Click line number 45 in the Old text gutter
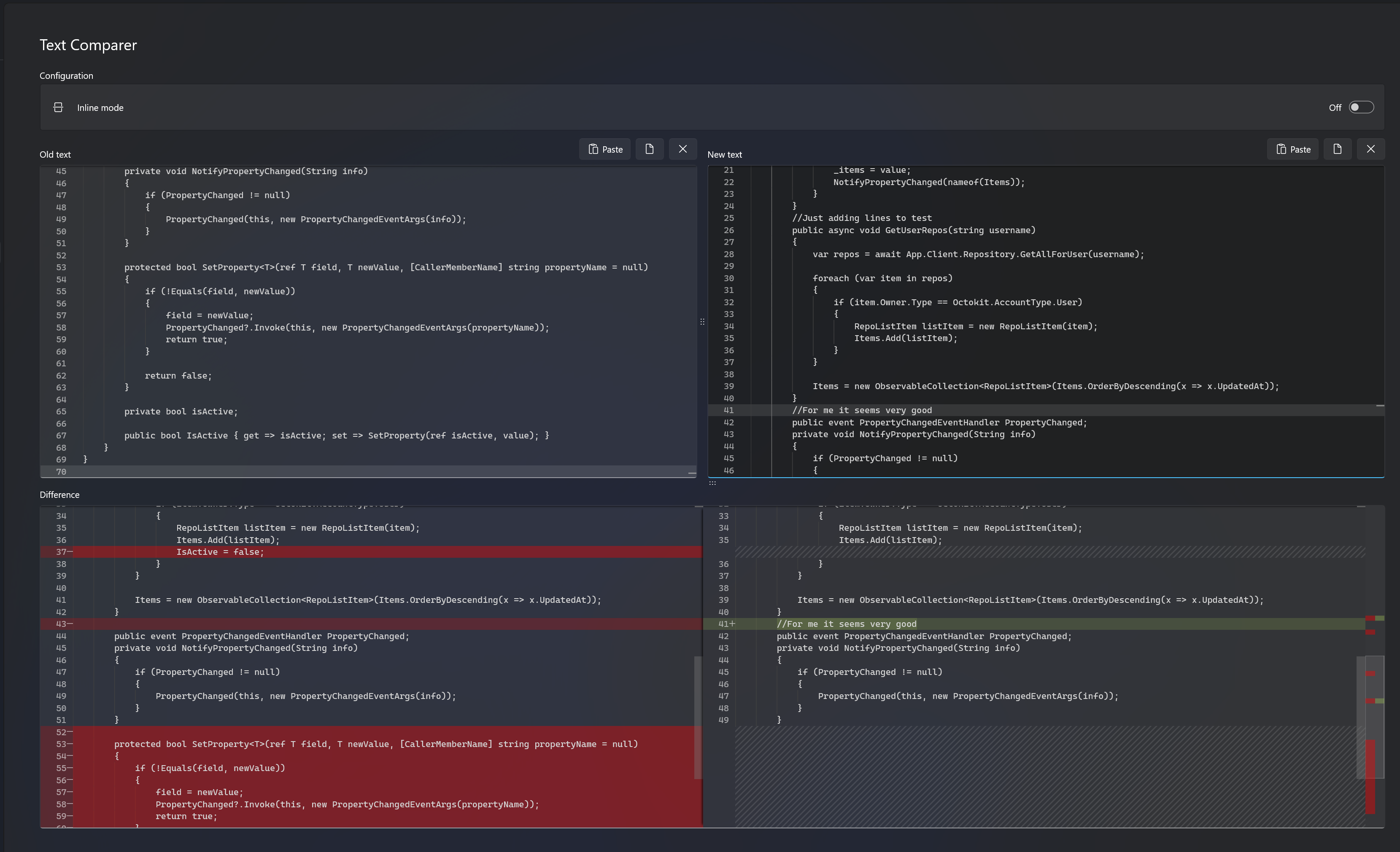The image size is (1400, 852). 61,171
